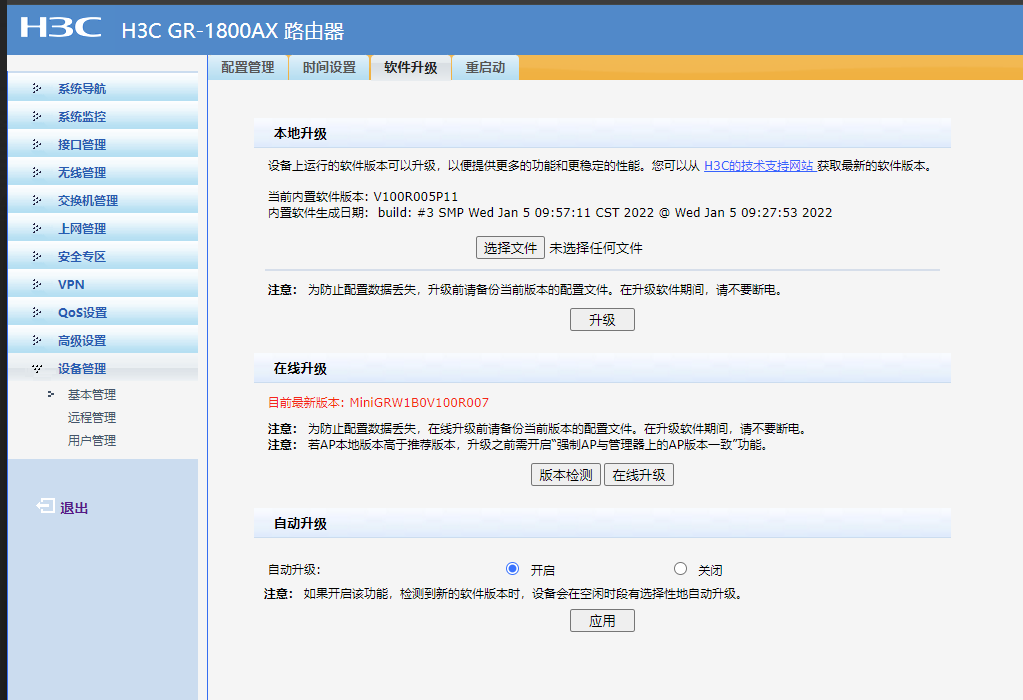
Task: Select 关闭 auto-upgrade radio button
Action: click(x=680, y=569)
